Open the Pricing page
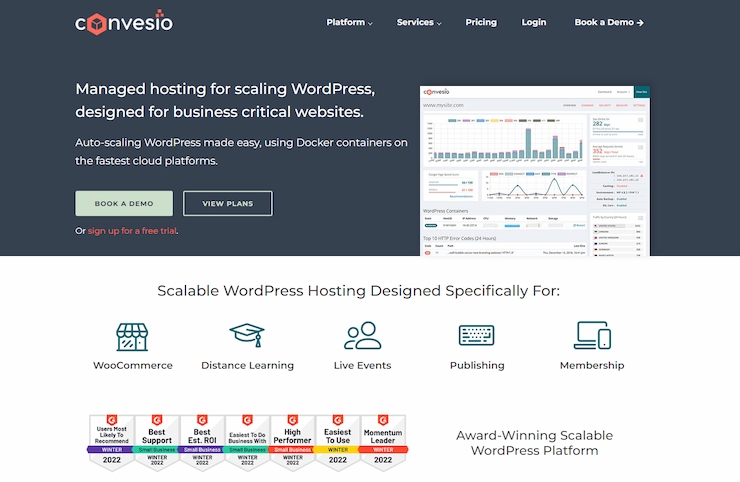Viewport: 740px width, 482px height. [x=481, y=22]
